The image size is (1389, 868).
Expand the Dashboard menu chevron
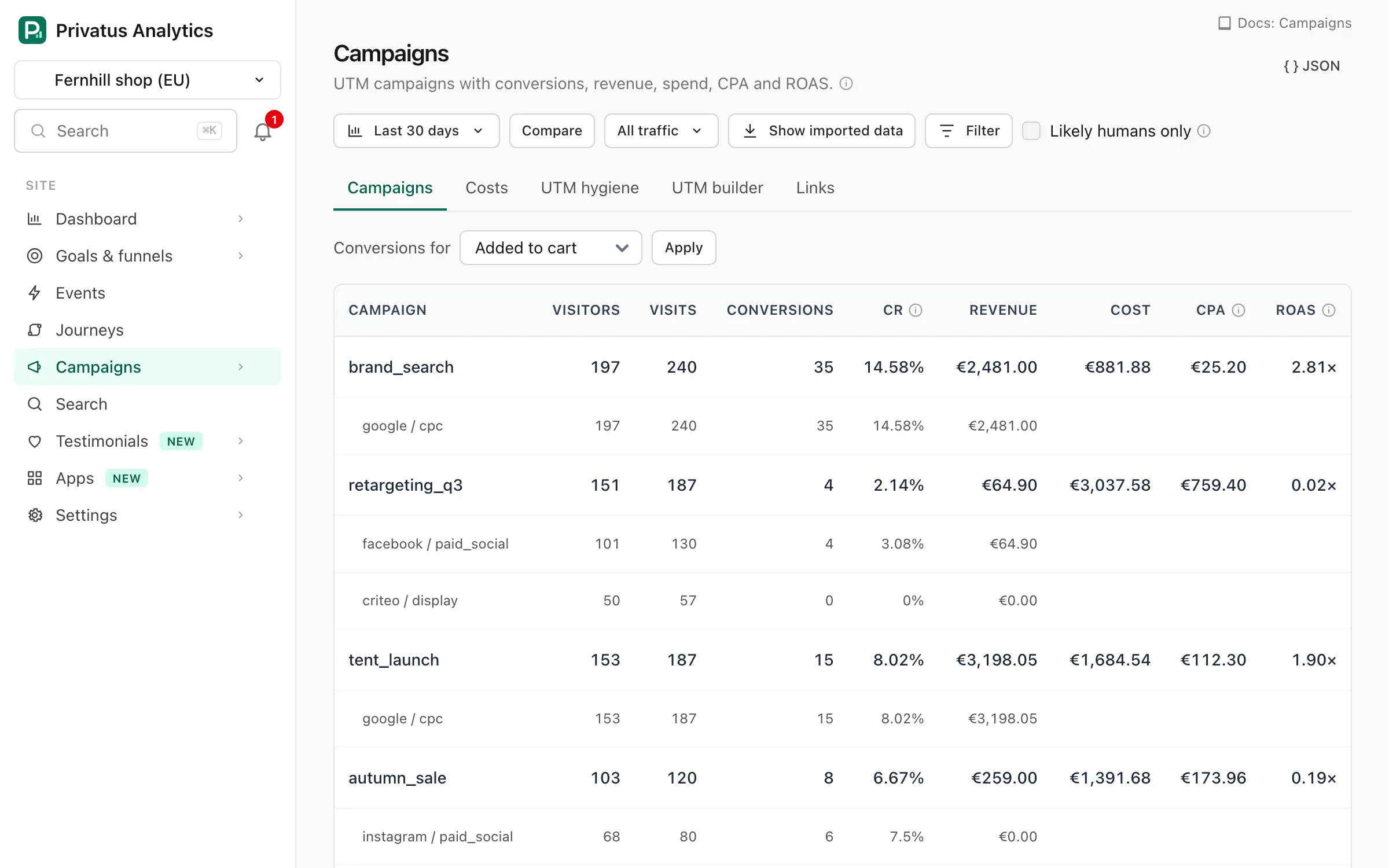[x=241, y=219]
